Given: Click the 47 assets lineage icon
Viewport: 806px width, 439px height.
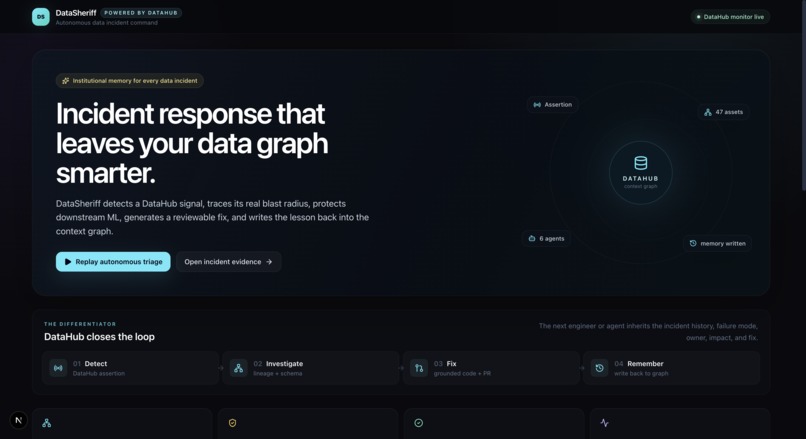Looking at the screenshot, I should 708,112.
